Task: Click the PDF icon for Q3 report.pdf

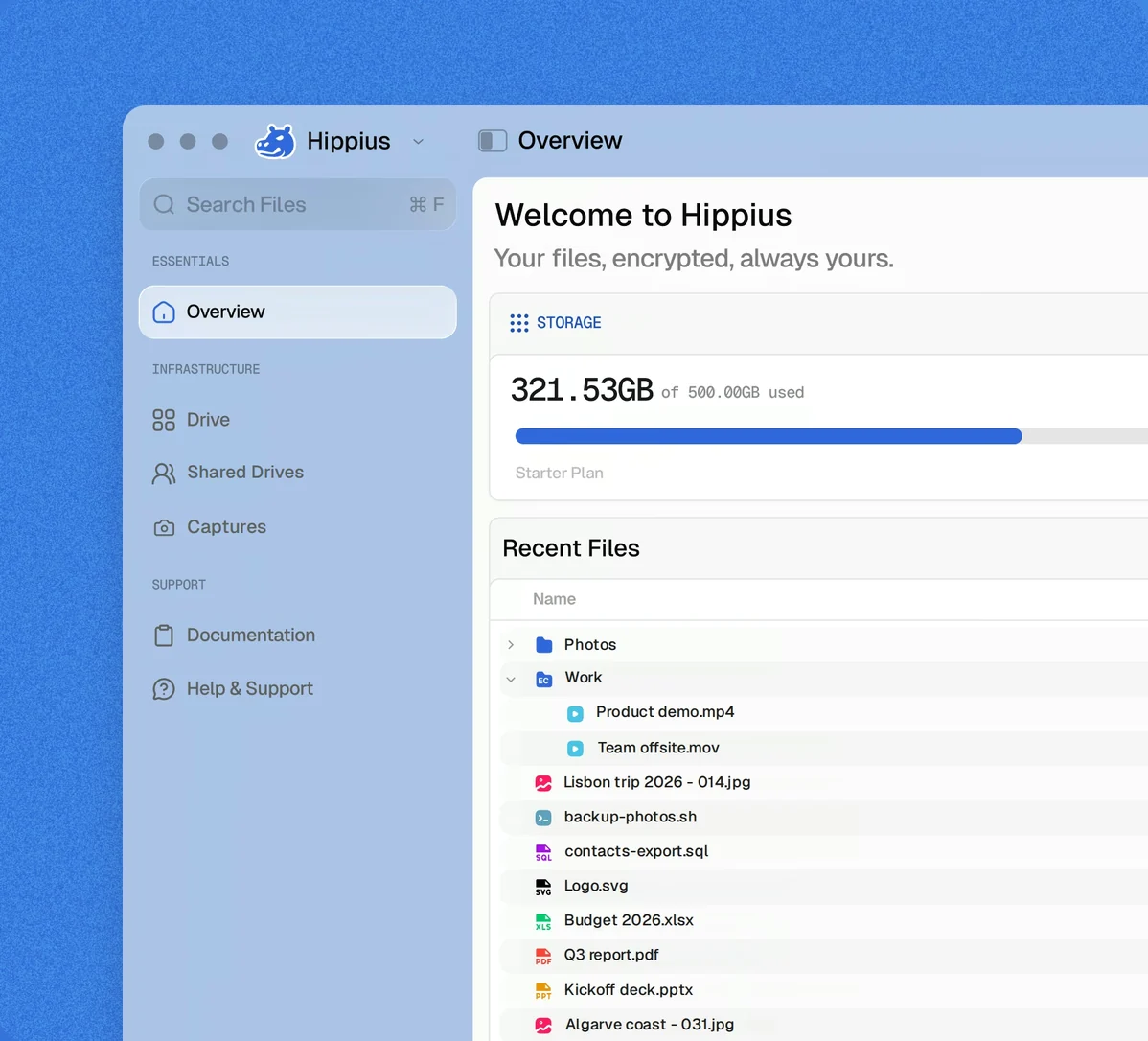Action: [x=543, y=956]
